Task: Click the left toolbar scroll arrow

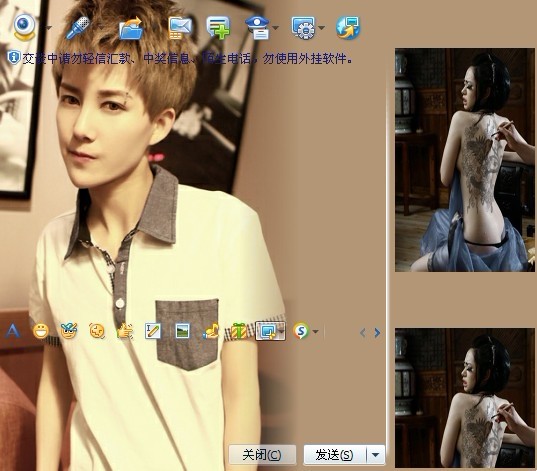Action: pyautogui.click(x=363, y=332)
